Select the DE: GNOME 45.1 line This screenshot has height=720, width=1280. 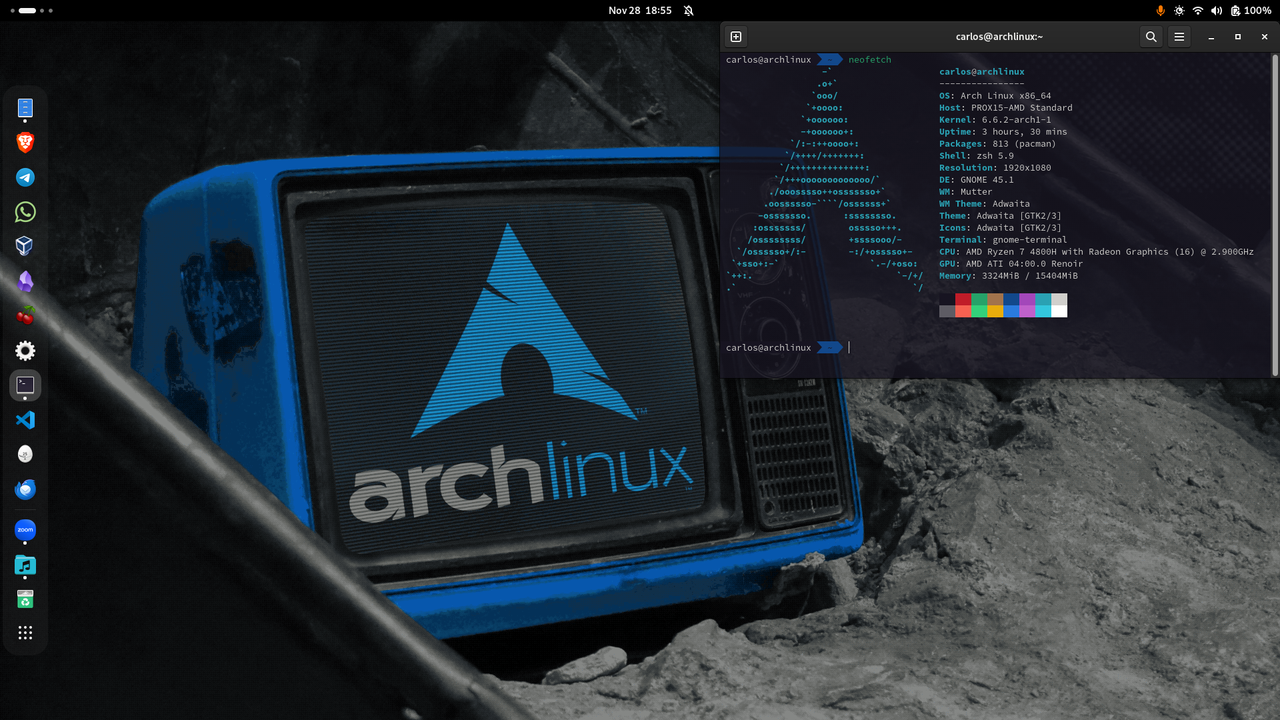976,180
